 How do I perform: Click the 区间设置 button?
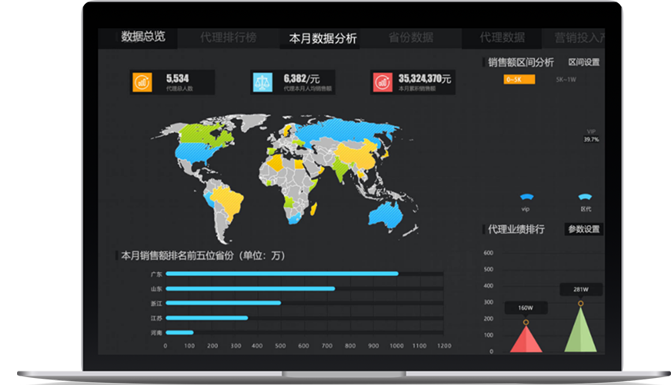pos(584,62)
